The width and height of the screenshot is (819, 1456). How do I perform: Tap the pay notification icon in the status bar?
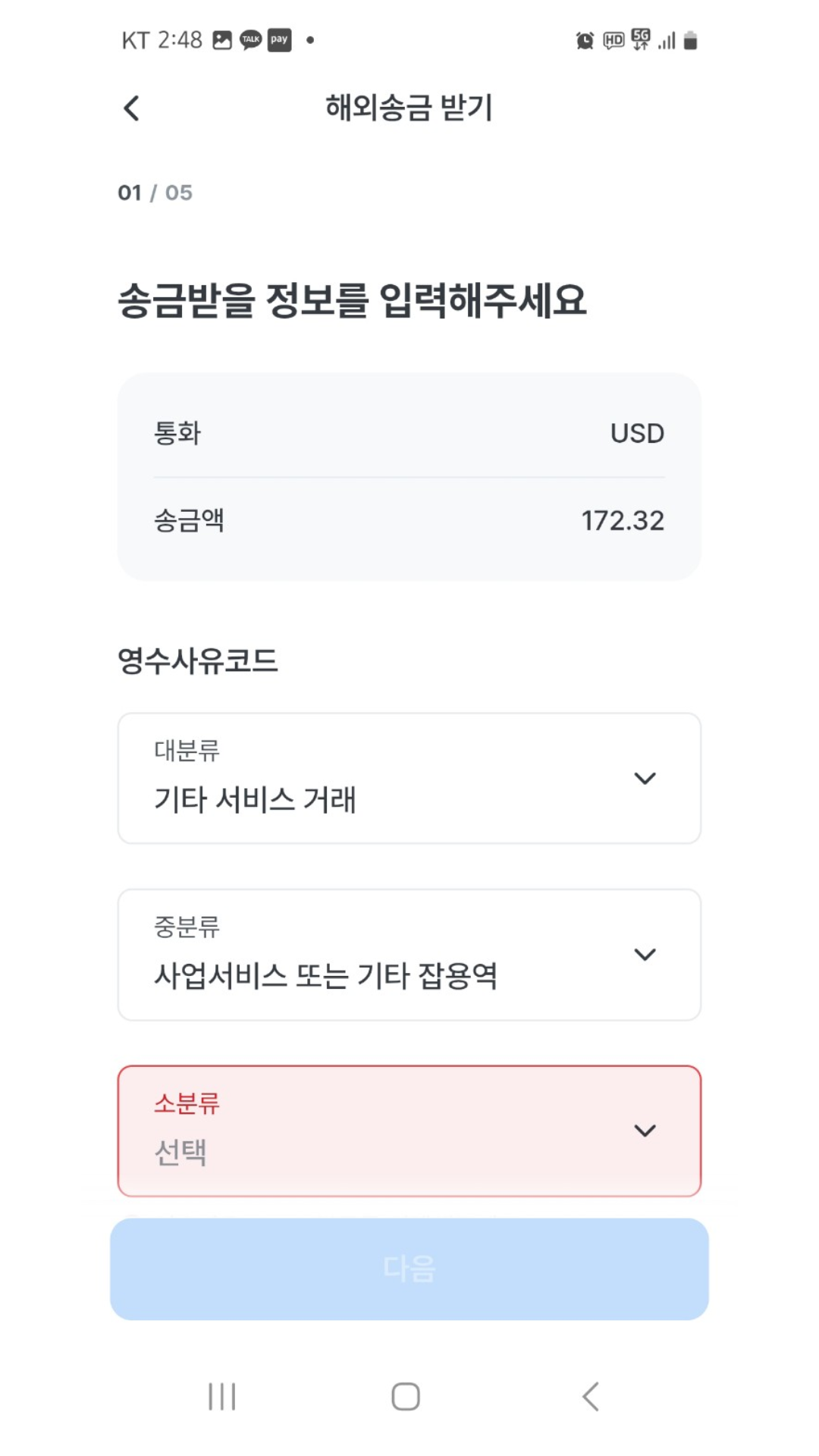[279, 39]
